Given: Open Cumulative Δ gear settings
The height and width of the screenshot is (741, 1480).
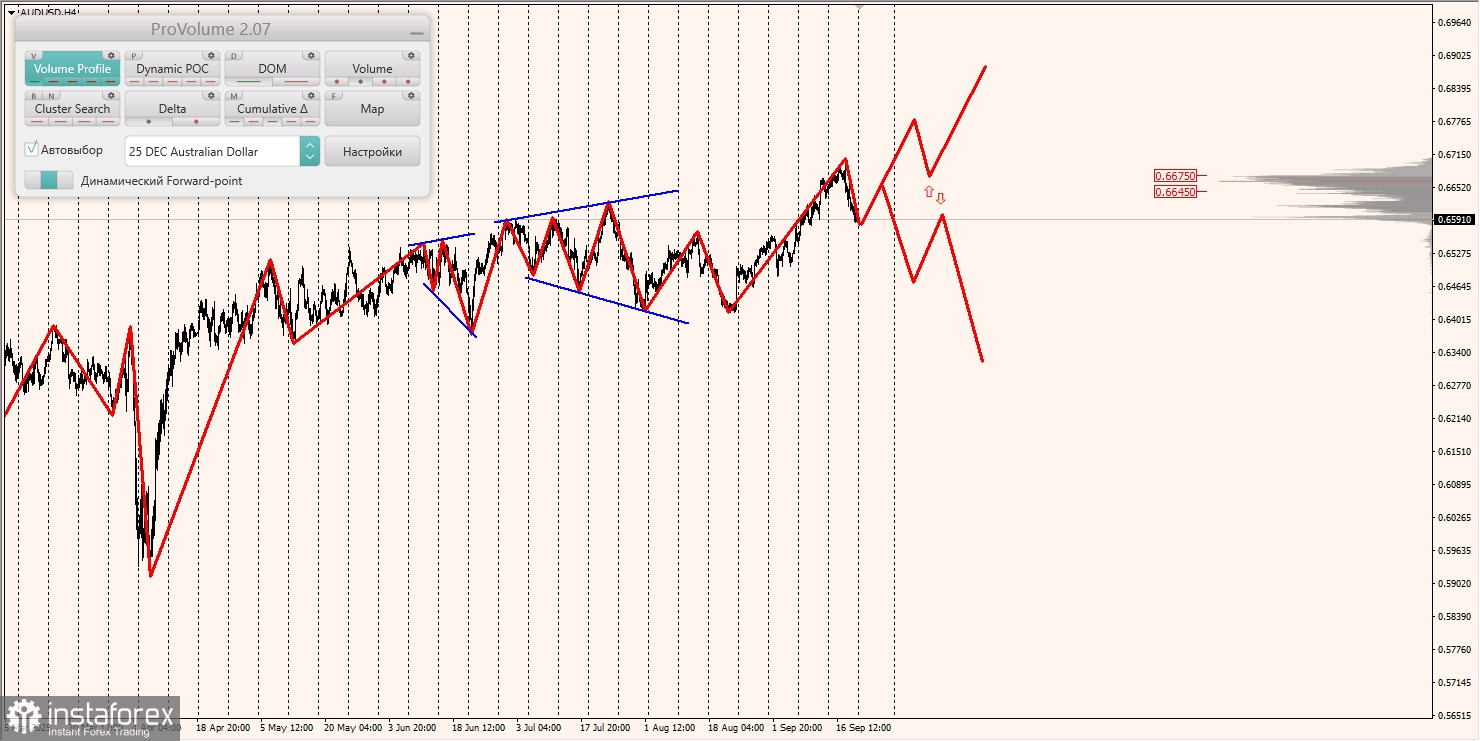Looking at the screenshot, I should pos(311,95).
